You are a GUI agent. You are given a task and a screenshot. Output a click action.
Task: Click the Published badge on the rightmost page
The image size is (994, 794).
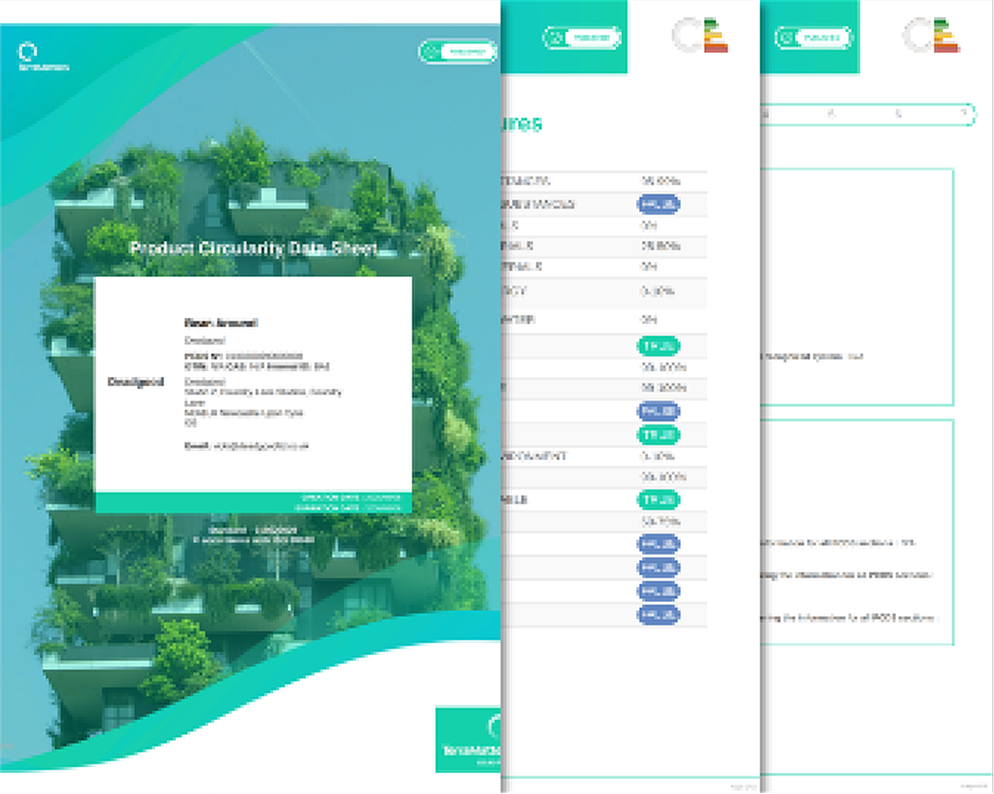(813, 38)
